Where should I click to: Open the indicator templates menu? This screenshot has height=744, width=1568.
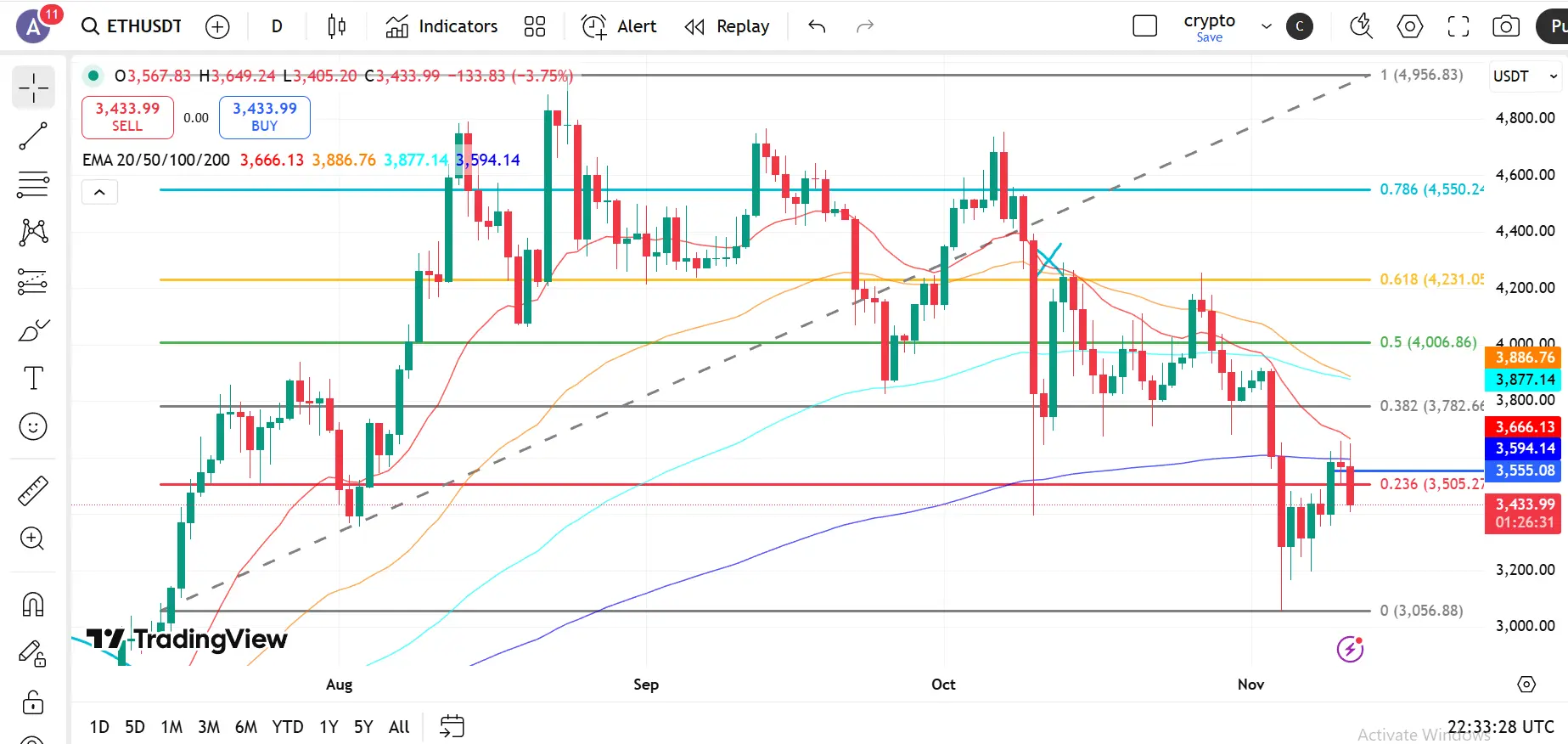tap(535, 27)
